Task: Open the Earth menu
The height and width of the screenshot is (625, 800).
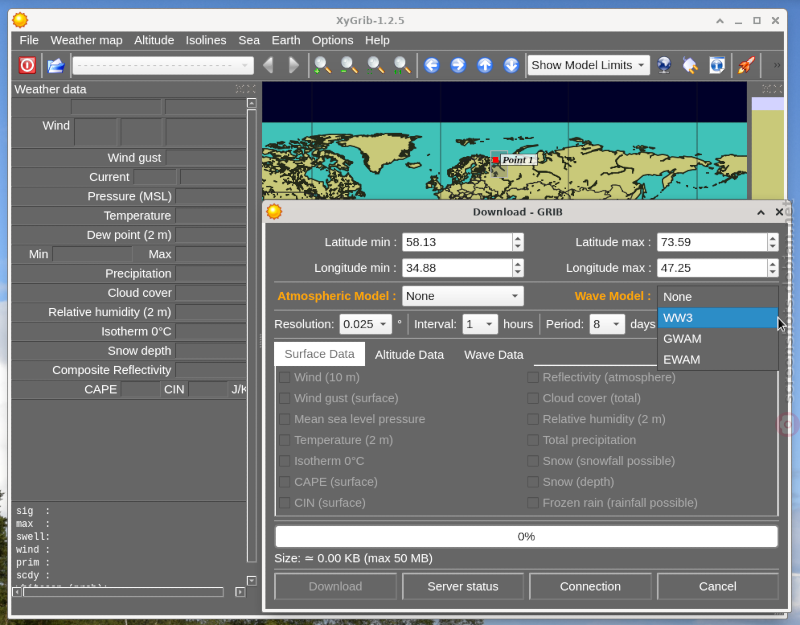Action: tap(286, 40)
